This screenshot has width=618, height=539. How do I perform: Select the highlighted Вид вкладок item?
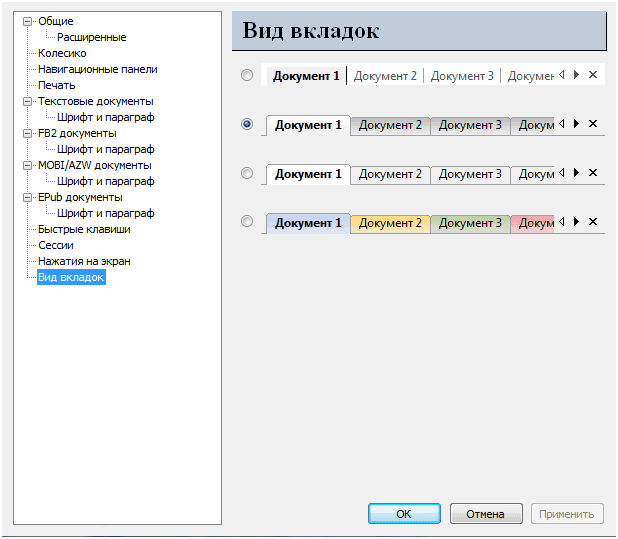point(71,277)
